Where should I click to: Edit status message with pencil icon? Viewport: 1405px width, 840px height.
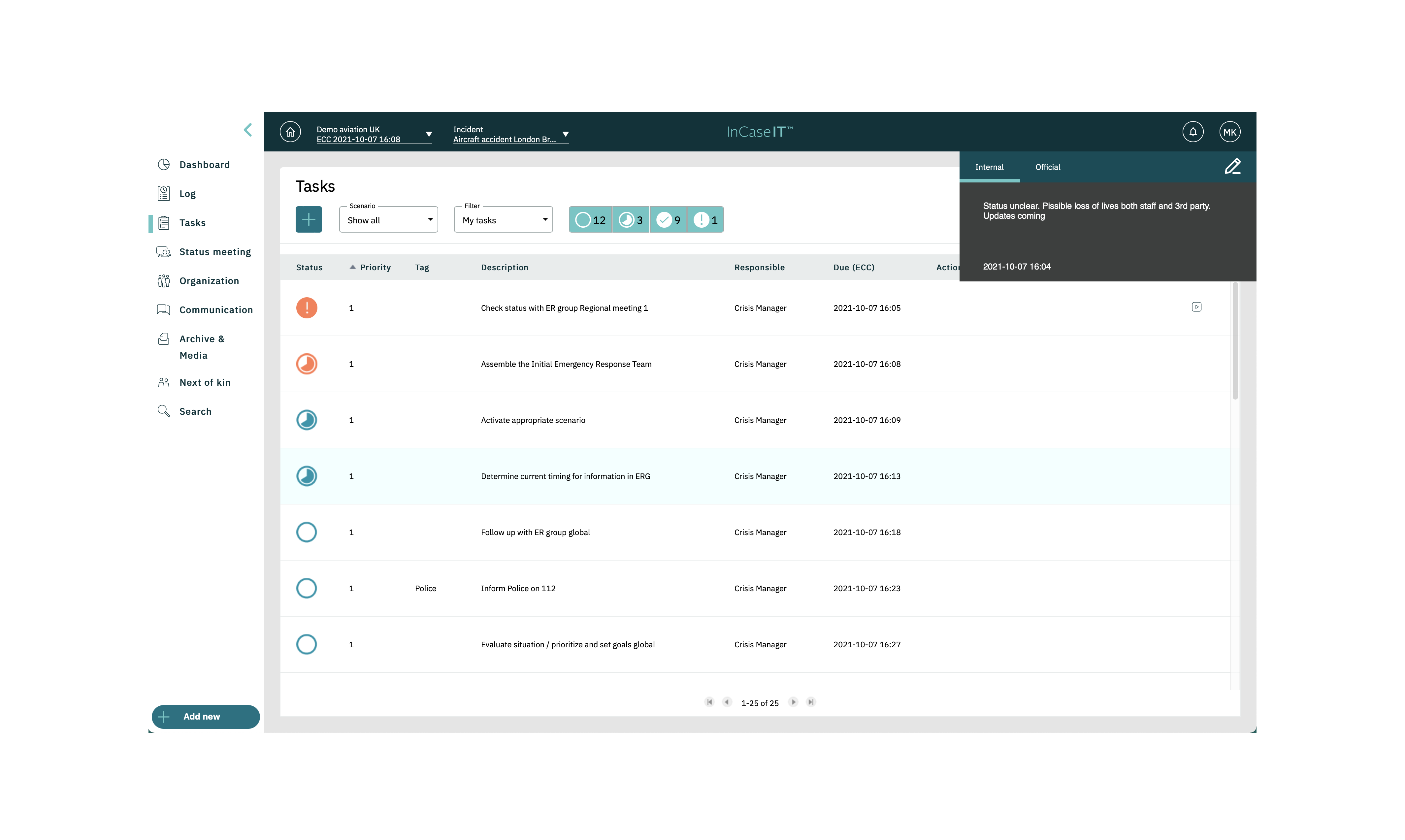click(1232, 166)
